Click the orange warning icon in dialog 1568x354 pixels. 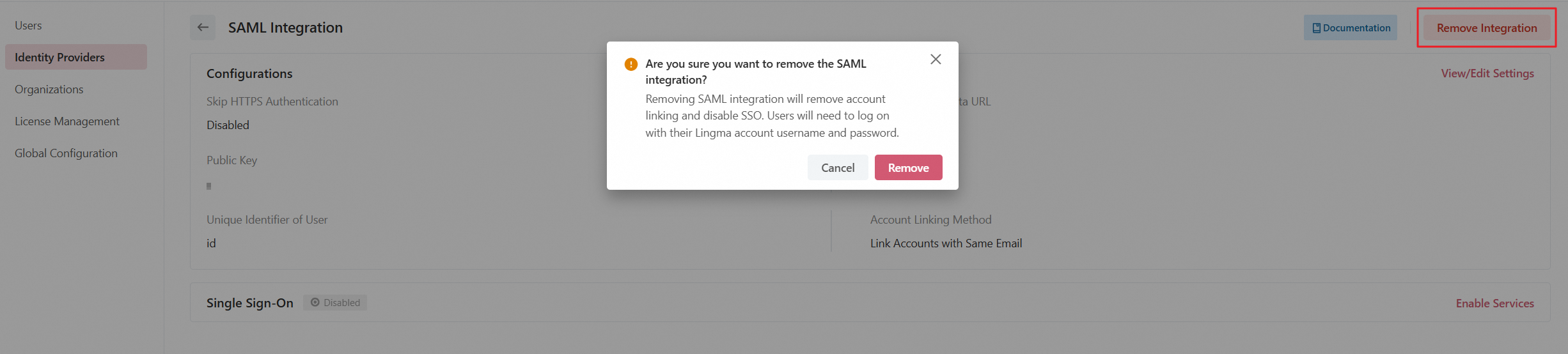[x=631, y=64]
